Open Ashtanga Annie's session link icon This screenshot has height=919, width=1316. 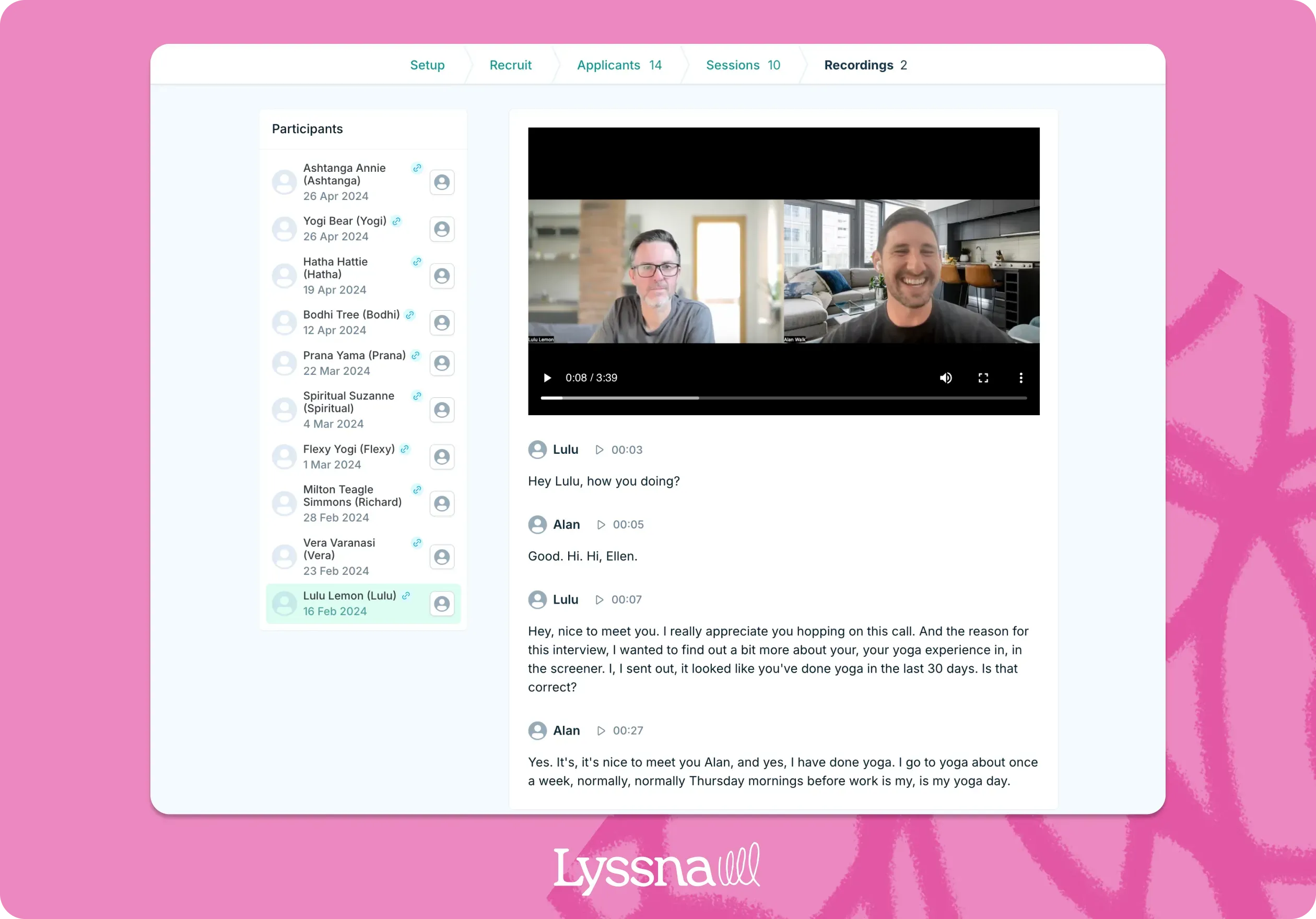pos(417,168)
